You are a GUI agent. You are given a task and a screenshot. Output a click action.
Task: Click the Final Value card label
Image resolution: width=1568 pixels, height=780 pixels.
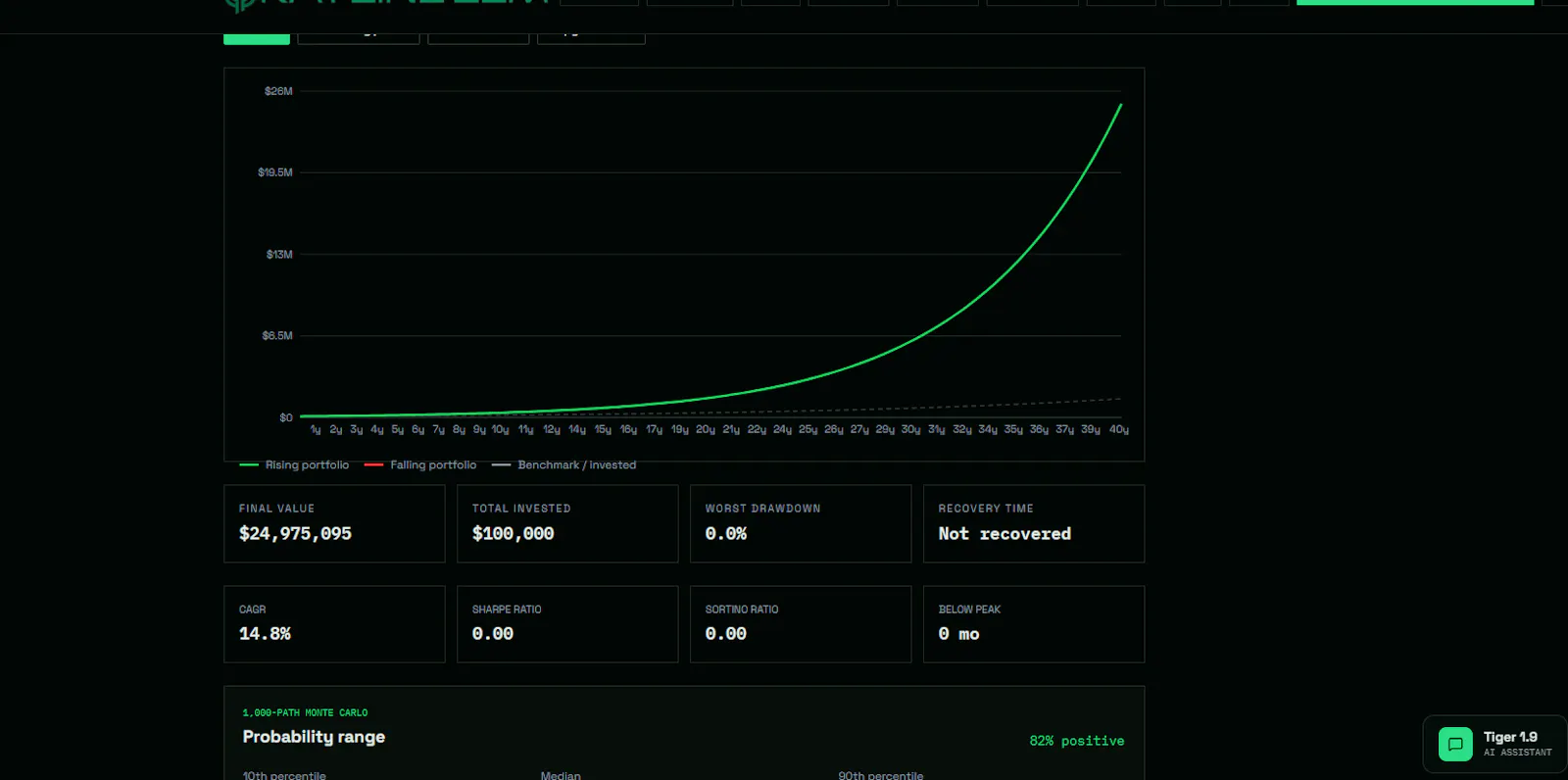[x=276, y=509]
